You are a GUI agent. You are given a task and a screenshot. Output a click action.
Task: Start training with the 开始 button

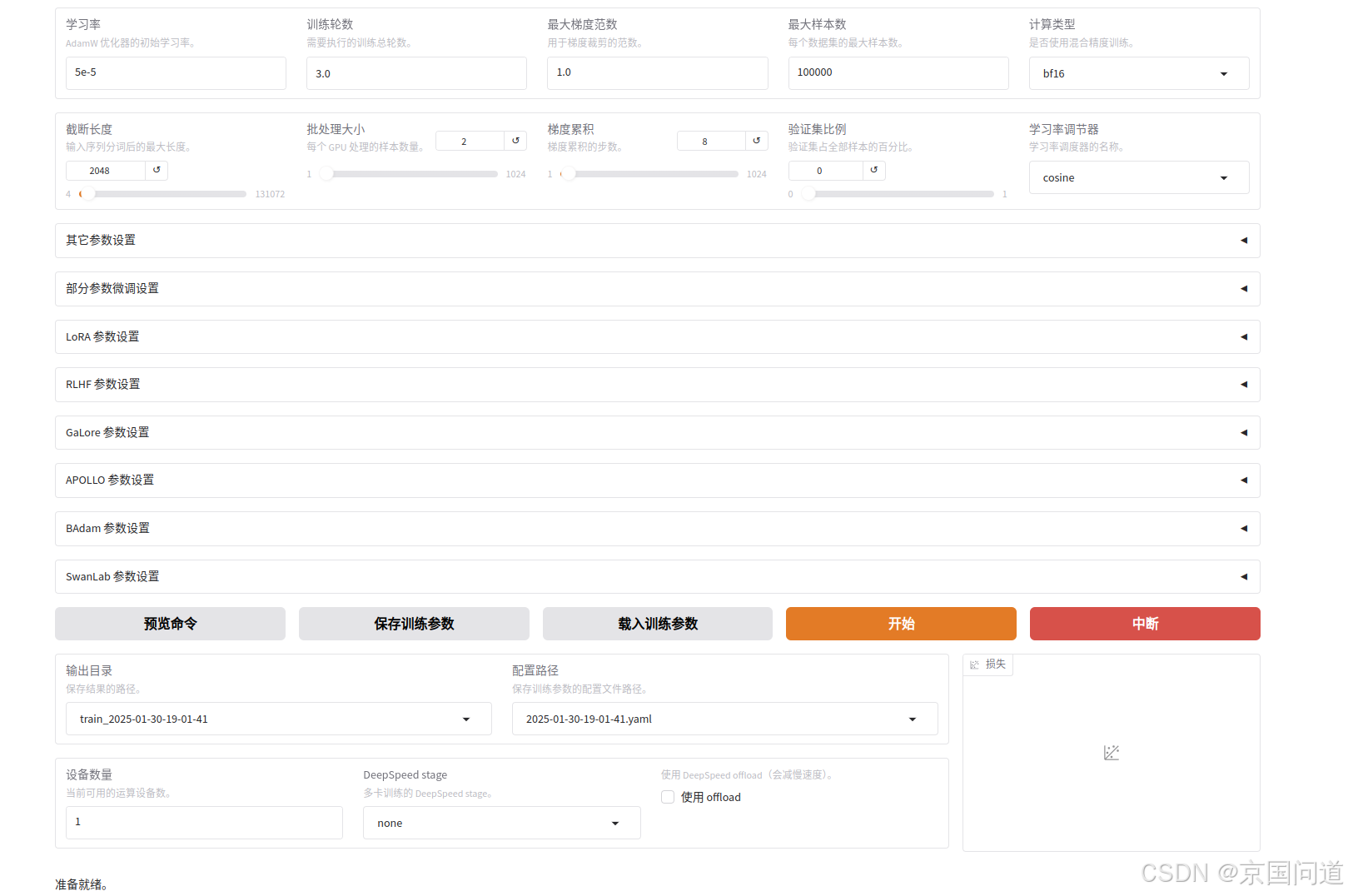click(901, 624)
